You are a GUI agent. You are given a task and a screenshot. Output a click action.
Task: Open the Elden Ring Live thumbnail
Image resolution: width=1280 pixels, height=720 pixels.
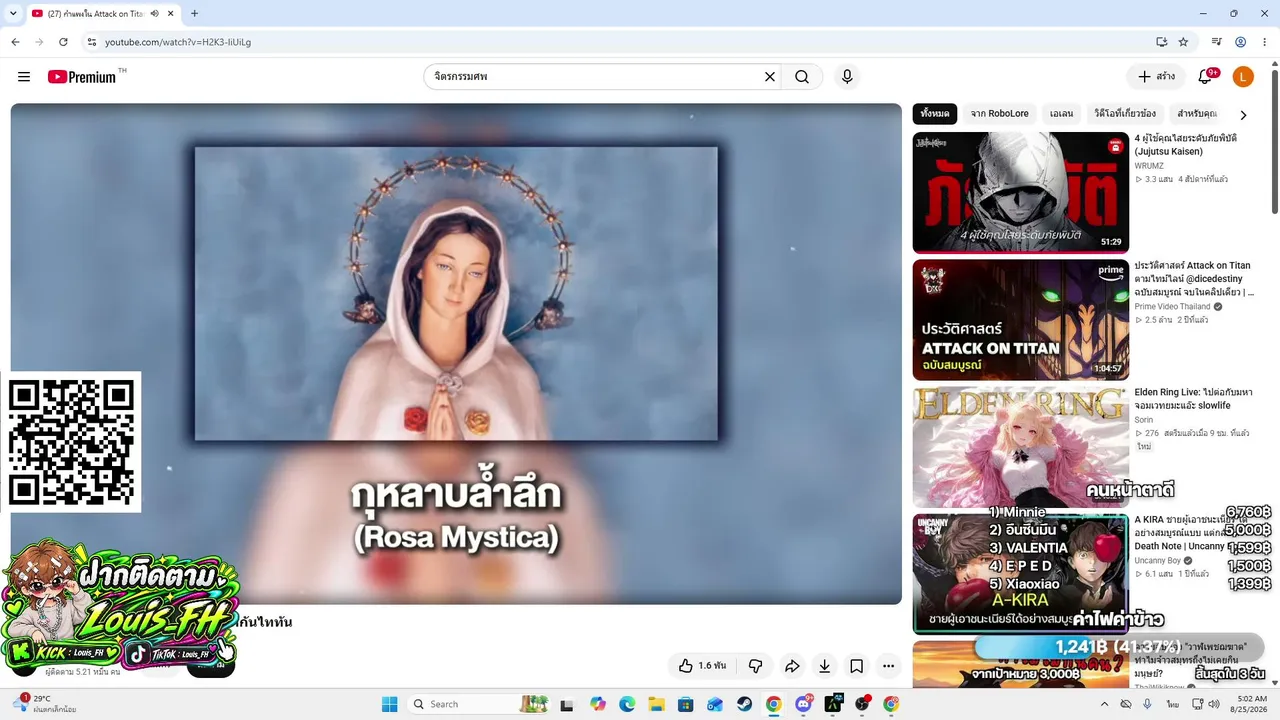[x=1021, y=447]
